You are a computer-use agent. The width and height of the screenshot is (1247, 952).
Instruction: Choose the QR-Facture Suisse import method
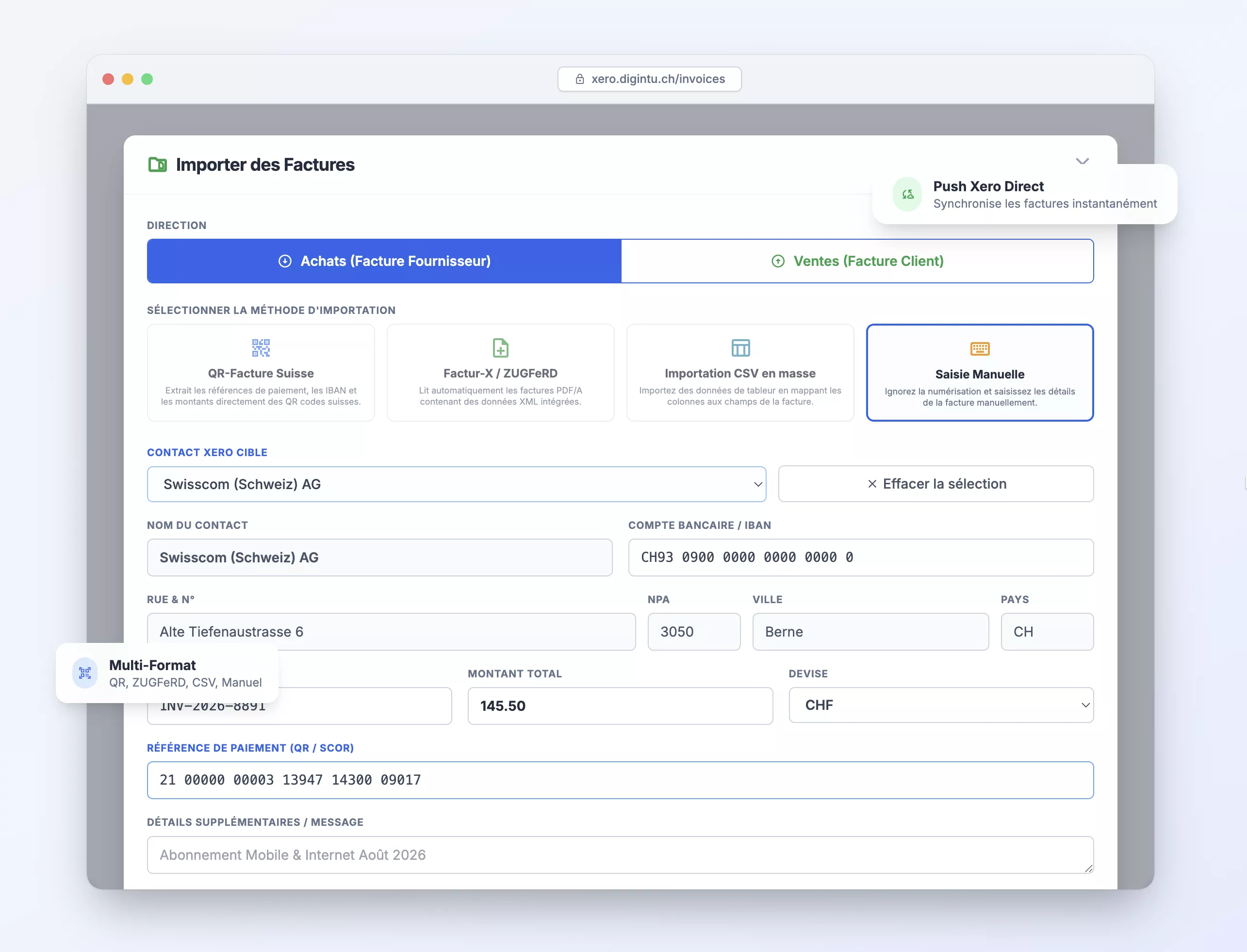(261, 372)
